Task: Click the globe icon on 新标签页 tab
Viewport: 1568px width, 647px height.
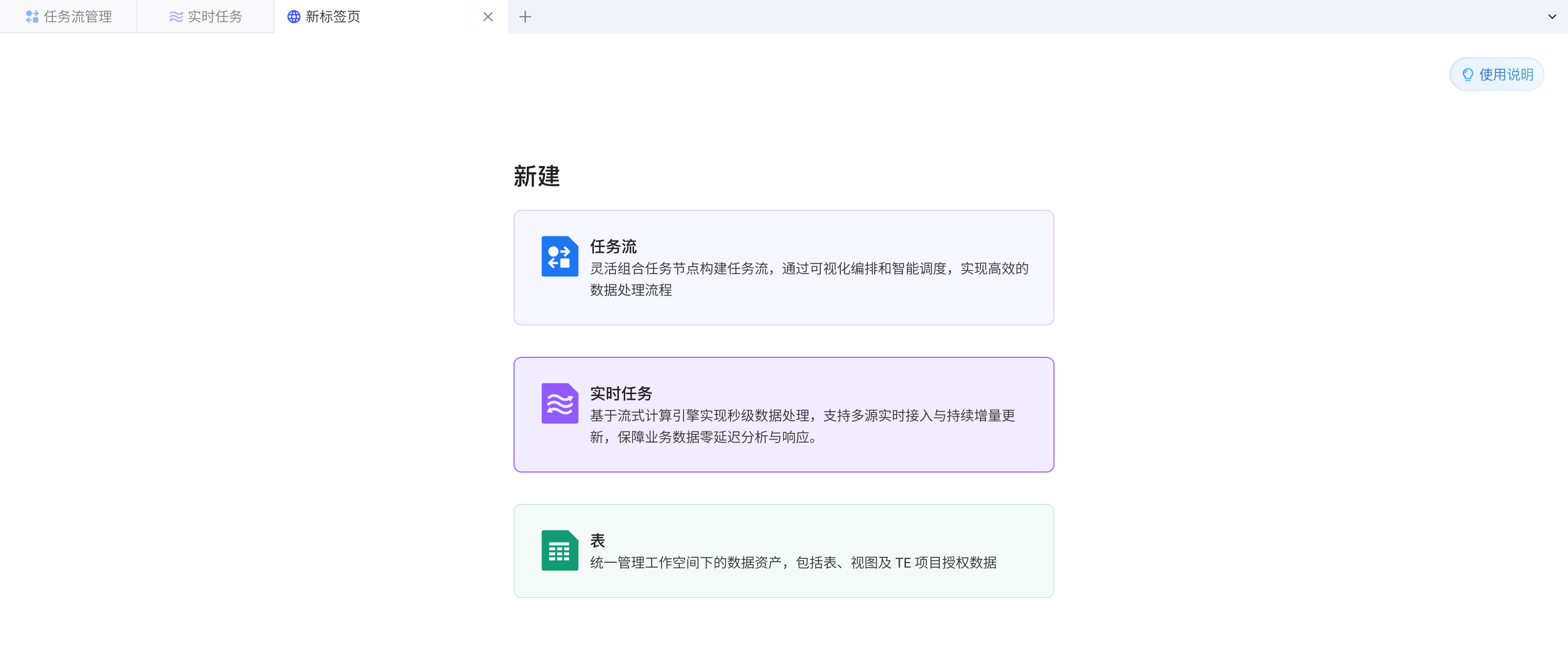Action: point(294,17)
